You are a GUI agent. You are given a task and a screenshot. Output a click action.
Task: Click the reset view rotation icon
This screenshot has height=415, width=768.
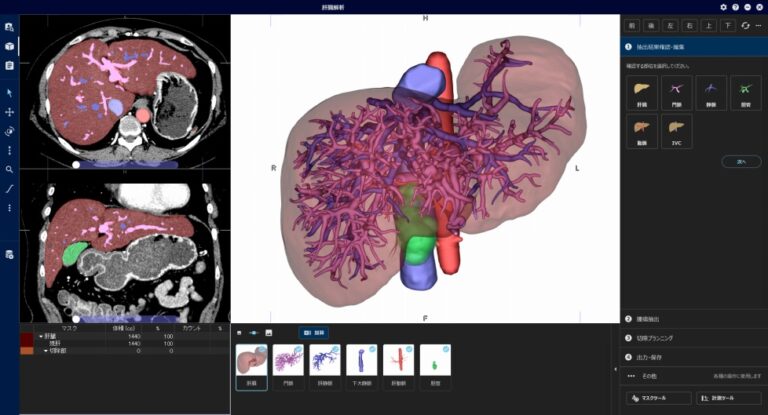[745, 24]
